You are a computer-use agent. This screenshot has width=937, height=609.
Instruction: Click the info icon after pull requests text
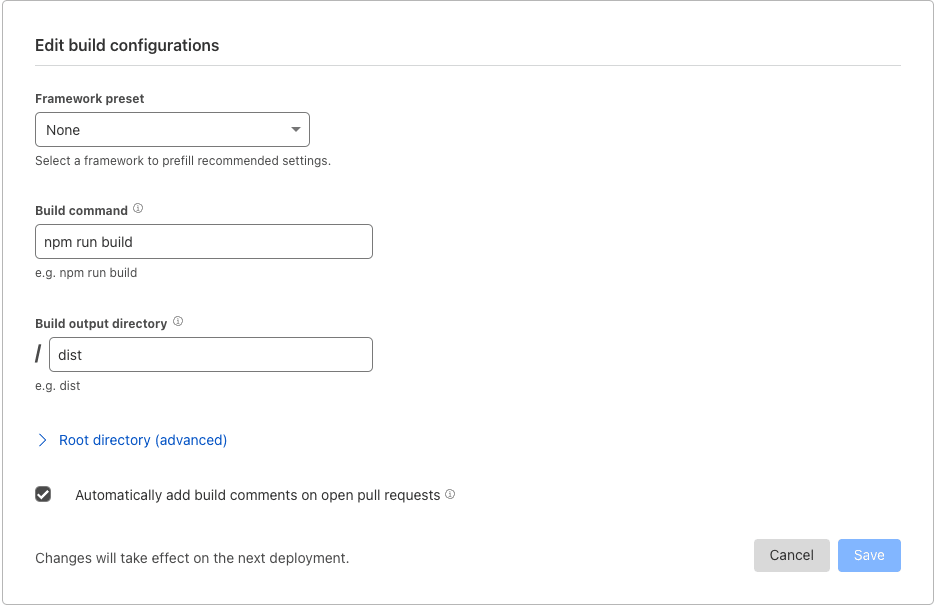[x=450, y=494]
